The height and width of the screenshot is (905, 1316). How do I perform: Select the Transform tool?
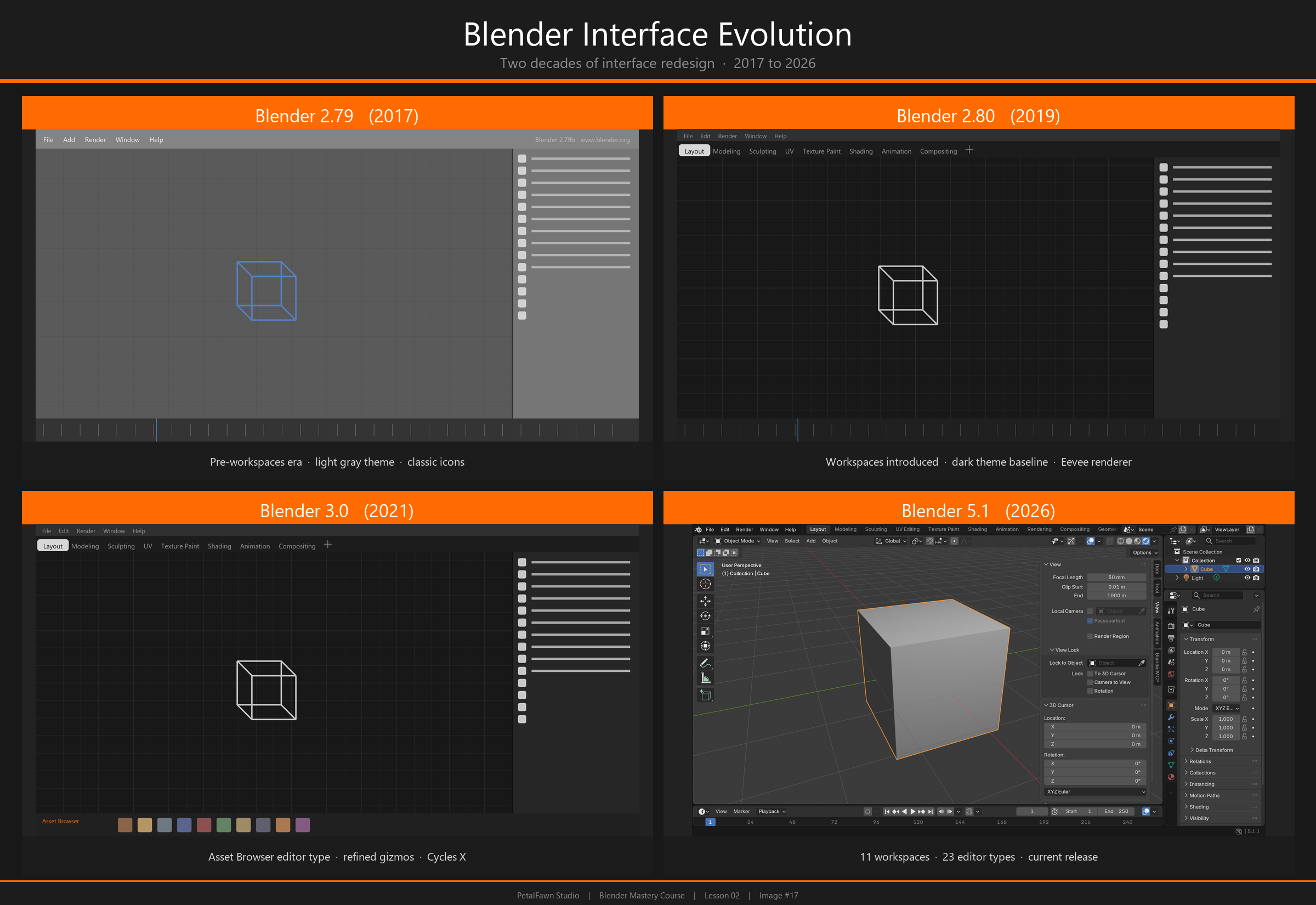pyautogui.click(x=705, y=646)
